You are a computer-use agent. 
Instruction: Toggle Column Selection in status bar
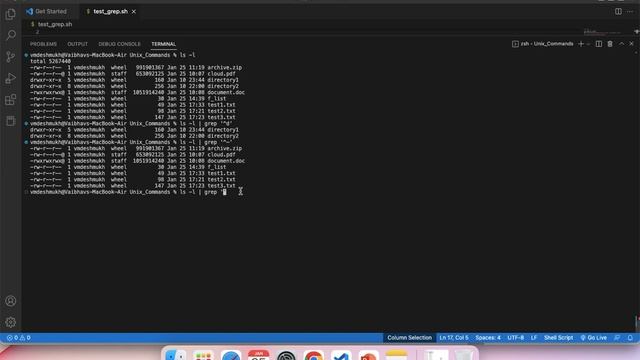(409, 338)
